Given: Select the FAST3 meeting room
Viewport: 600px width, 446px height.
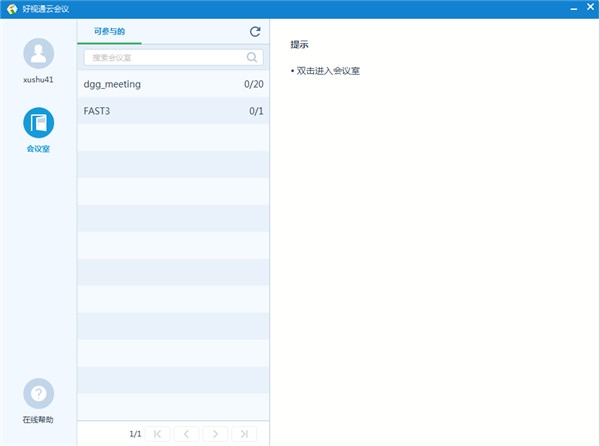Looking at the screenshot, I should tap(97, 111).
